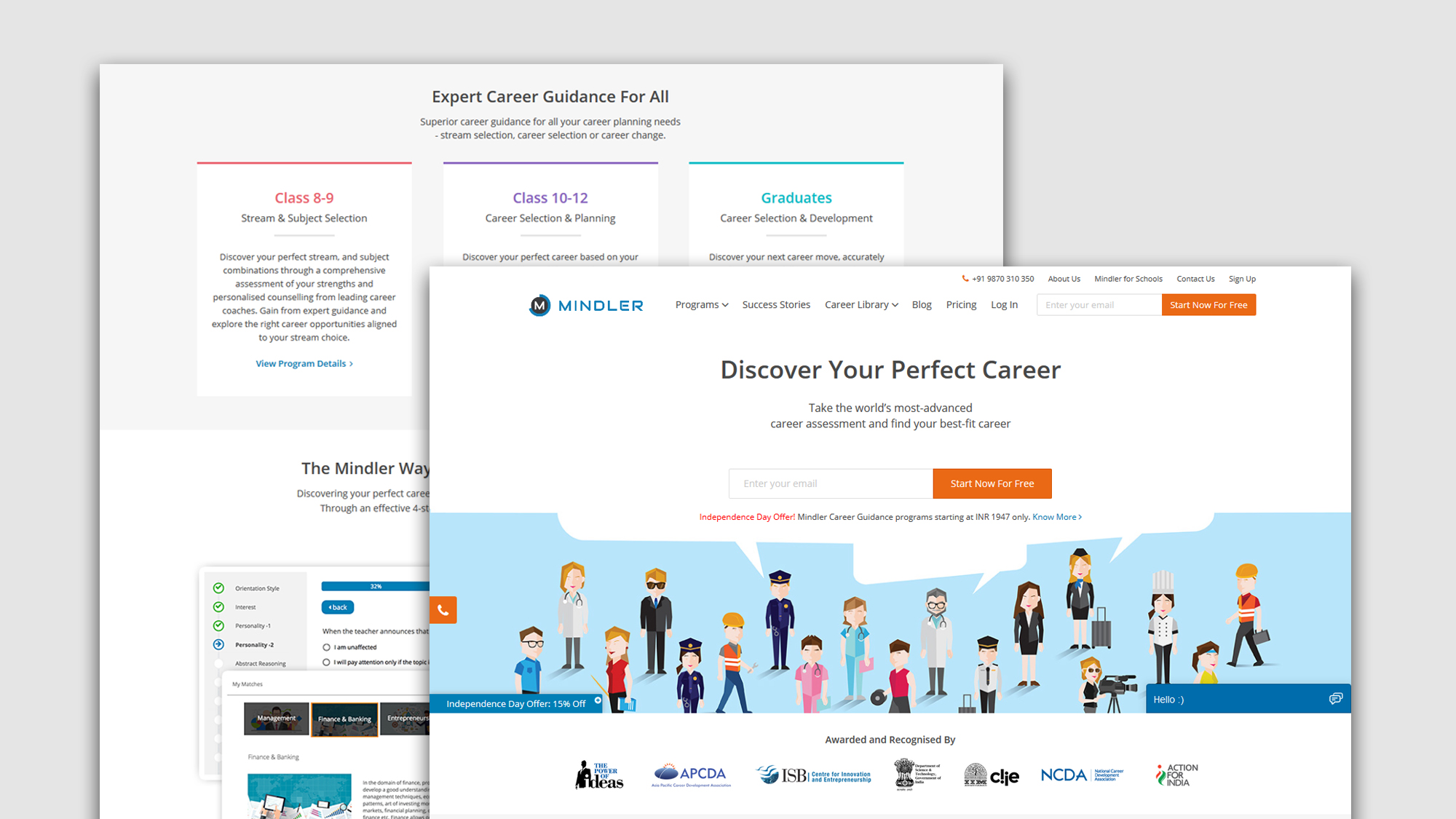Click the hero Start Now For Free button

(992, 483)
